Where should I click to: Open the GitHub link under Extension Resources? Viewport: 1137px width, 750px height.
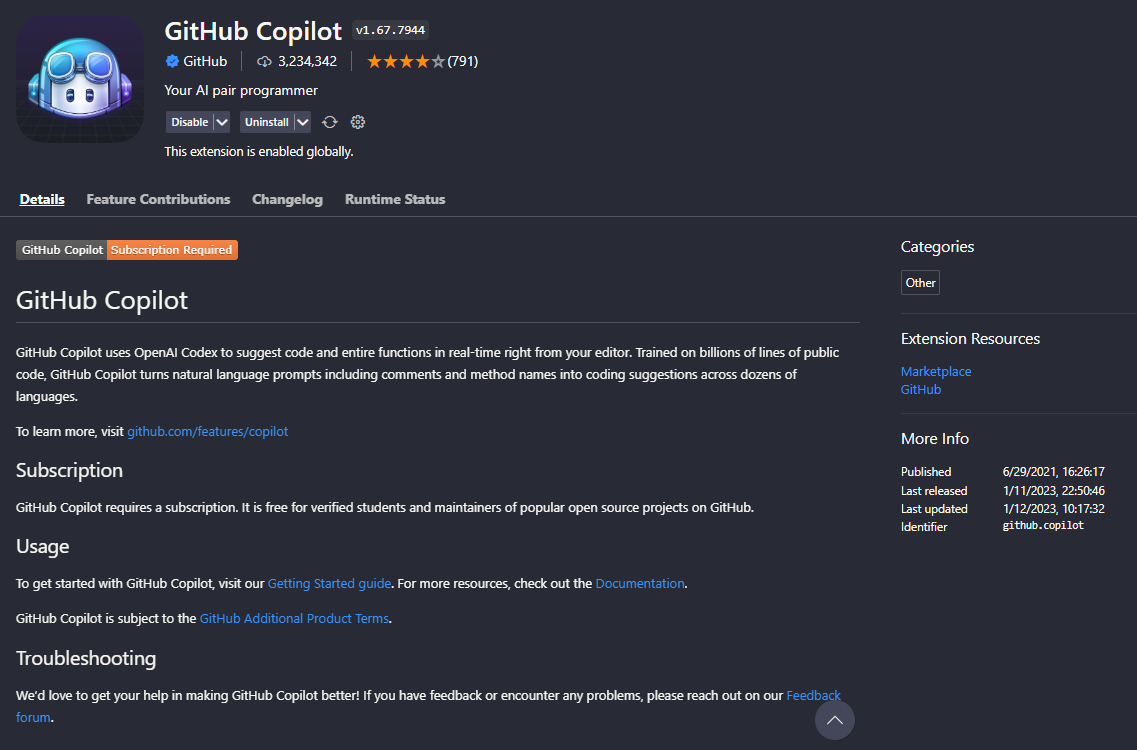click(x=921, y=389)
